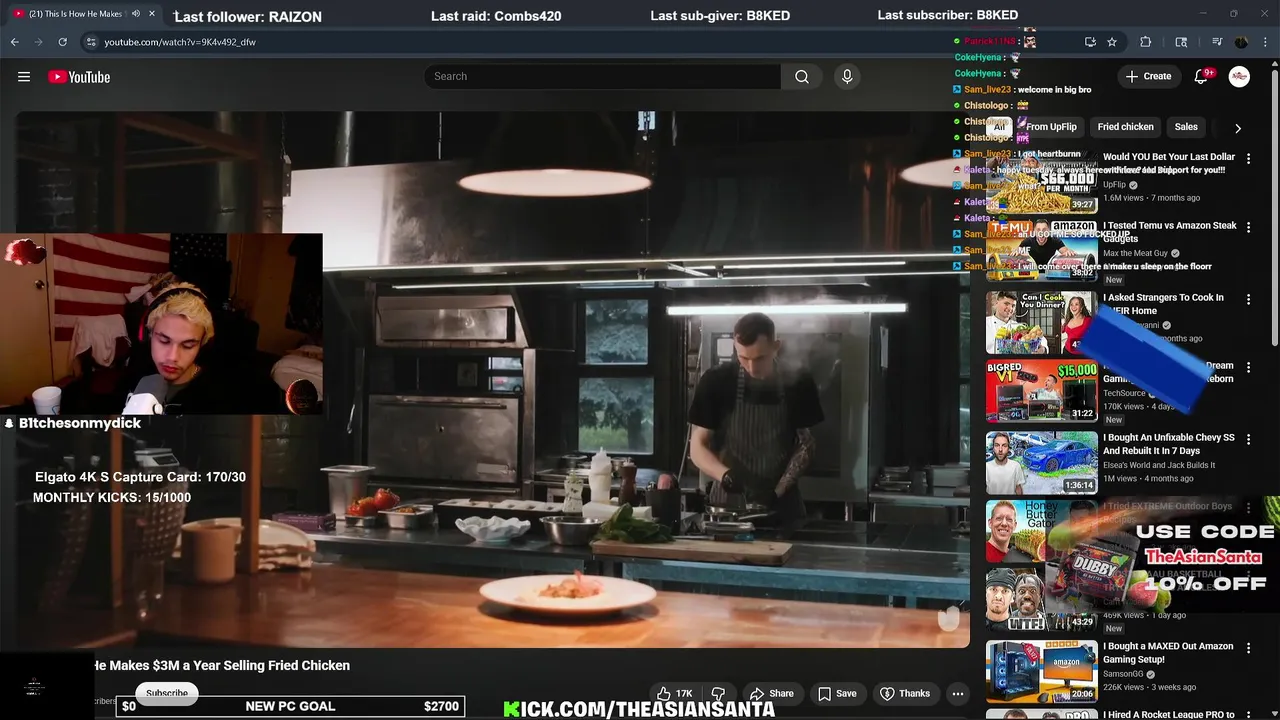Open Chrome media controls icon
This screenshot has width=1280, height=720.
[x=1217, y=42]
